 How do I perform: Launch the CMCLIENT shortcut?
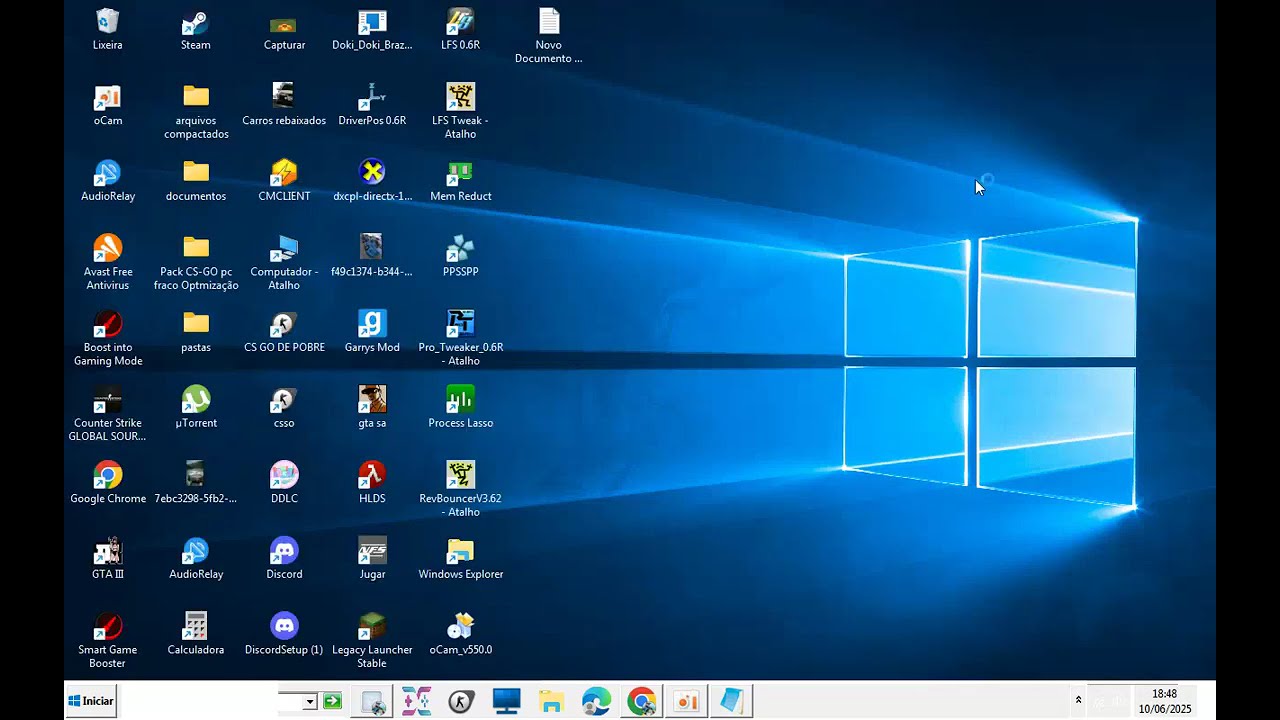tap(284, 181)
